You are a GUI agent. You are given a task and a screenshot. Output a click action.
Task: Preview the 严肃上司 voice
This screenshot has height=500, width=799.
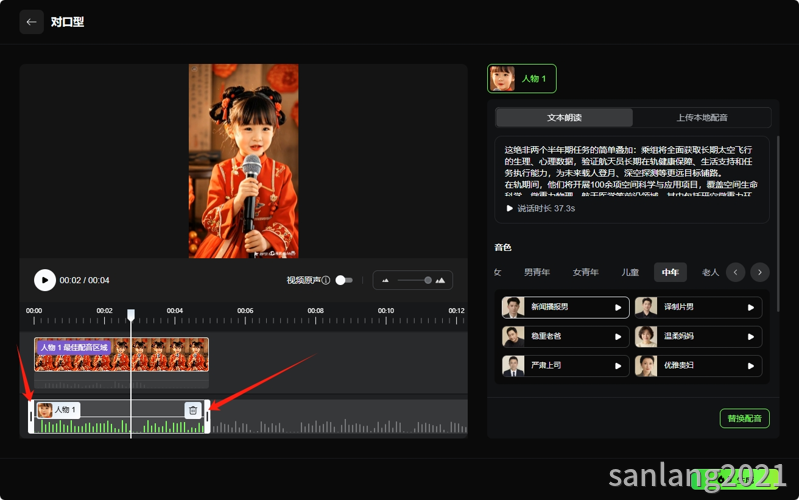(618, 365)
